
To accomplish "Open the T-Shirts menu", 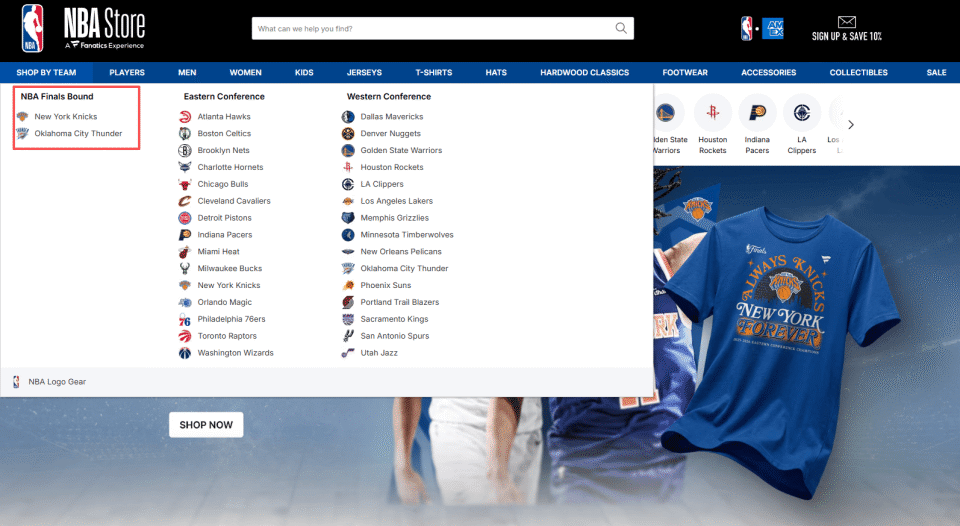I will pyautogui.click(x=434, y=72).
